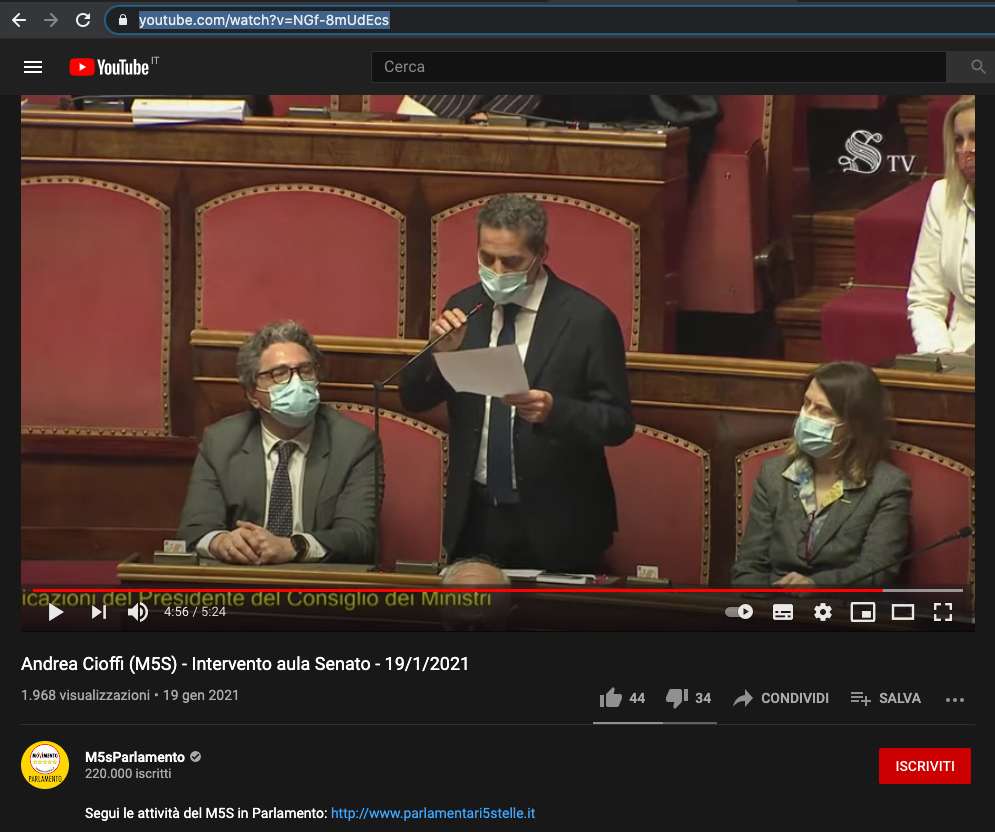This screenshot has width=995, height=832.
Task: Play the video with the play button
Action: pyautogui.click(x=56, y=612)
